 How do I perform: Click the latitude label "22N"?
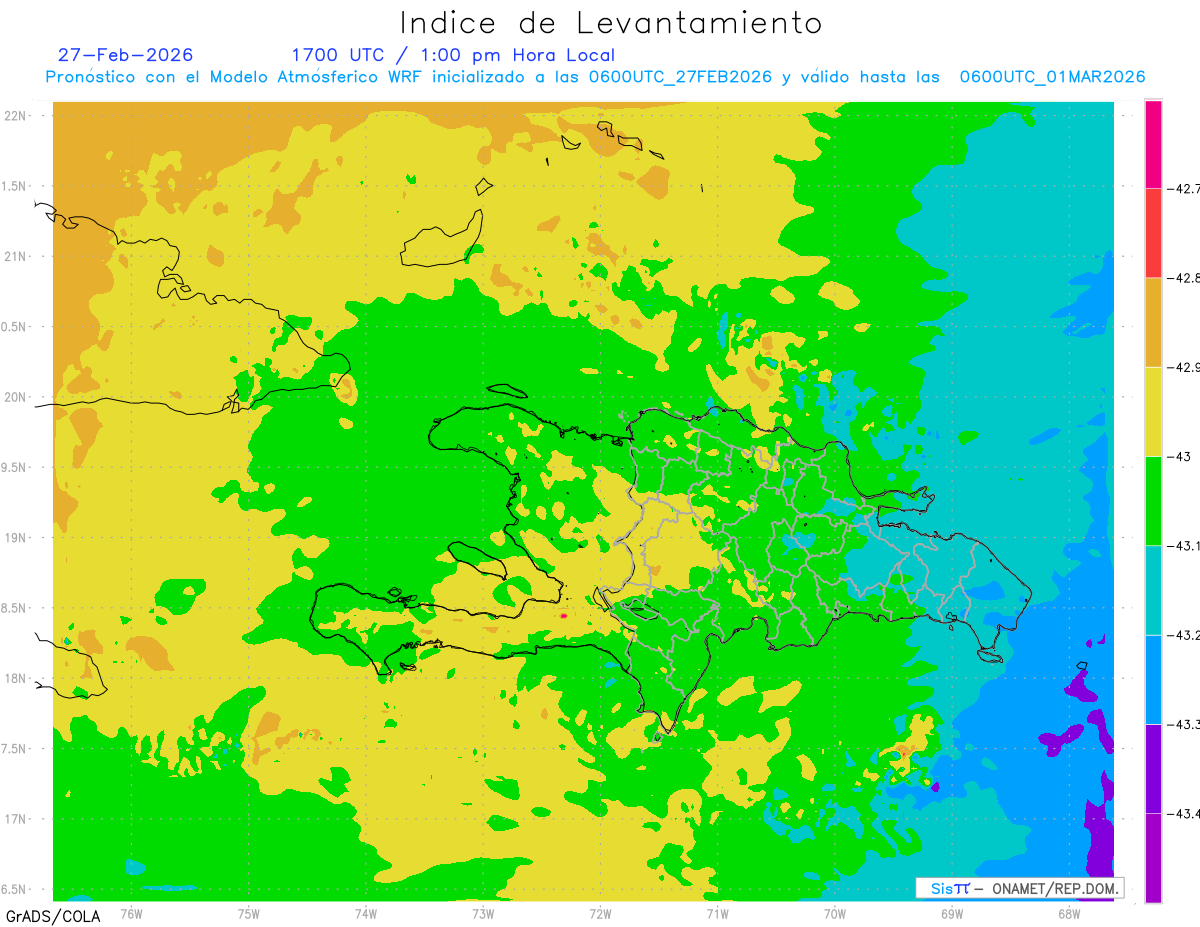click(16, 115)
